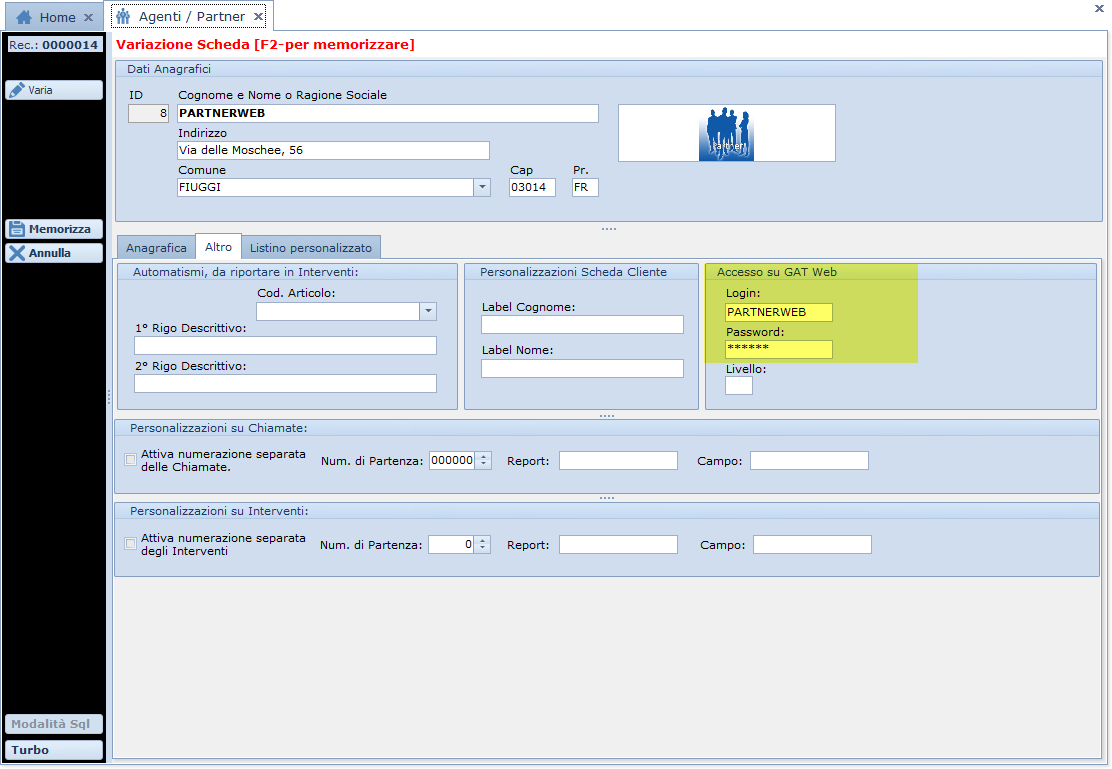The height and width of the screenshot is (769, 1112).
Task: Click the Annulla button
Action: coord(54,253)
